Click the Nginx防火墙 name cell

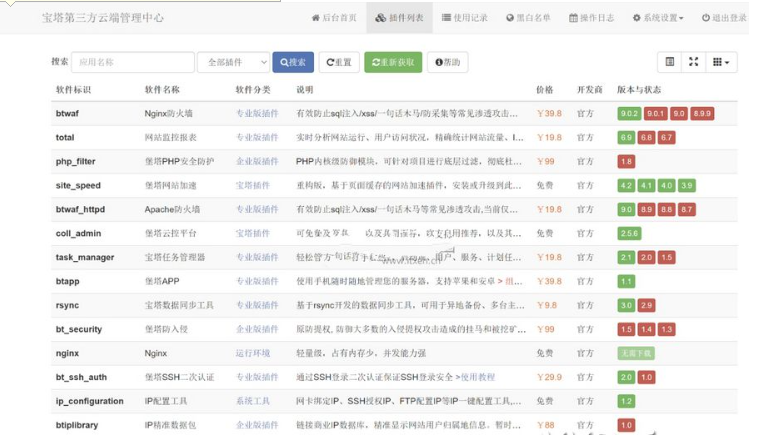pos(168,114)
